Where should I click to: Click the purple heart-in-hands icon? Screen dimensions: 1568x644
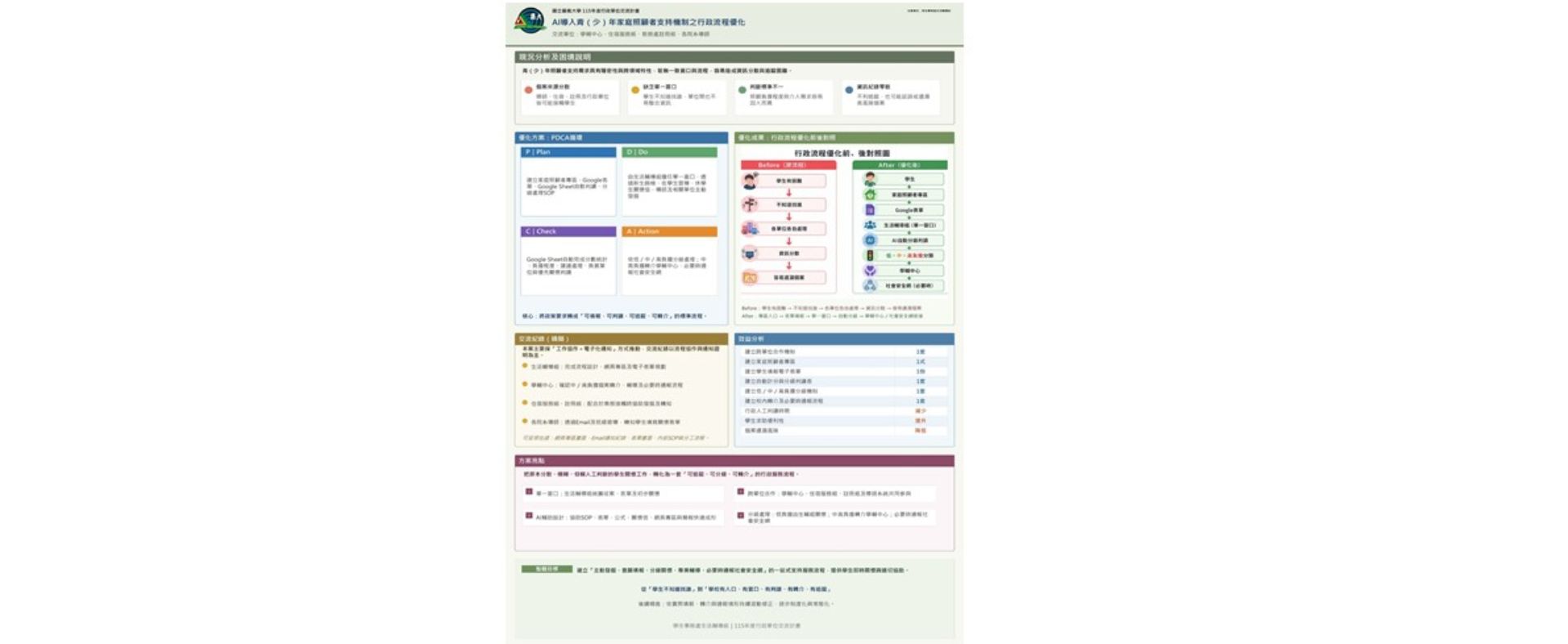(x=870, y=271)
